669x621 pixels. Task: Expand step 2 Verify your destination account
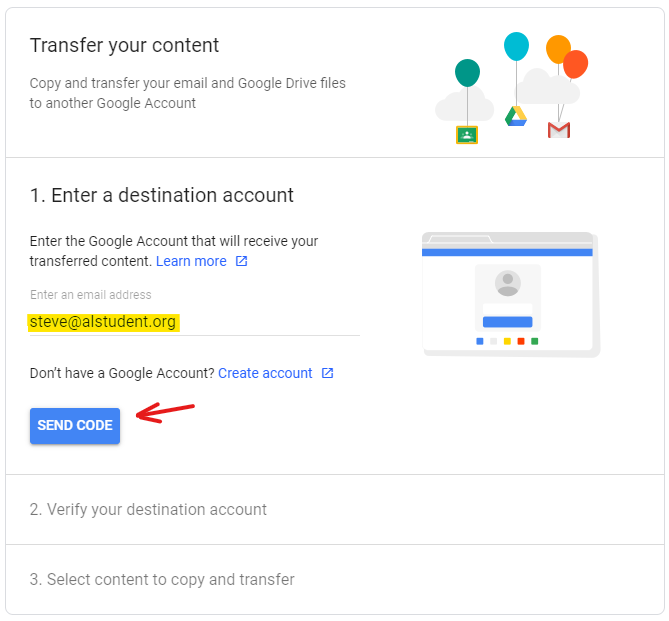pos(148,510)
